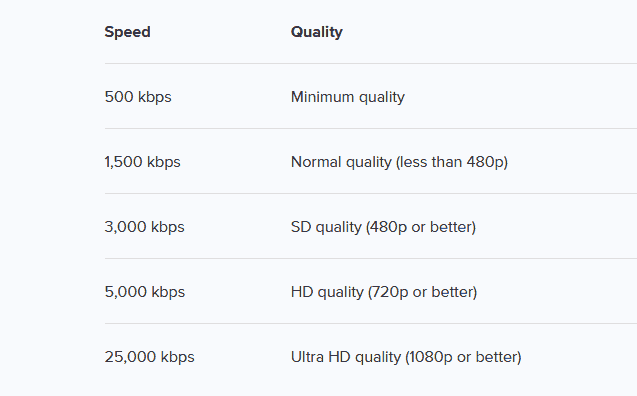637x396 pixels.
Task: Click Normal quality (less than 480p) text
Action: pyautogui.click(x=399, y=162)
